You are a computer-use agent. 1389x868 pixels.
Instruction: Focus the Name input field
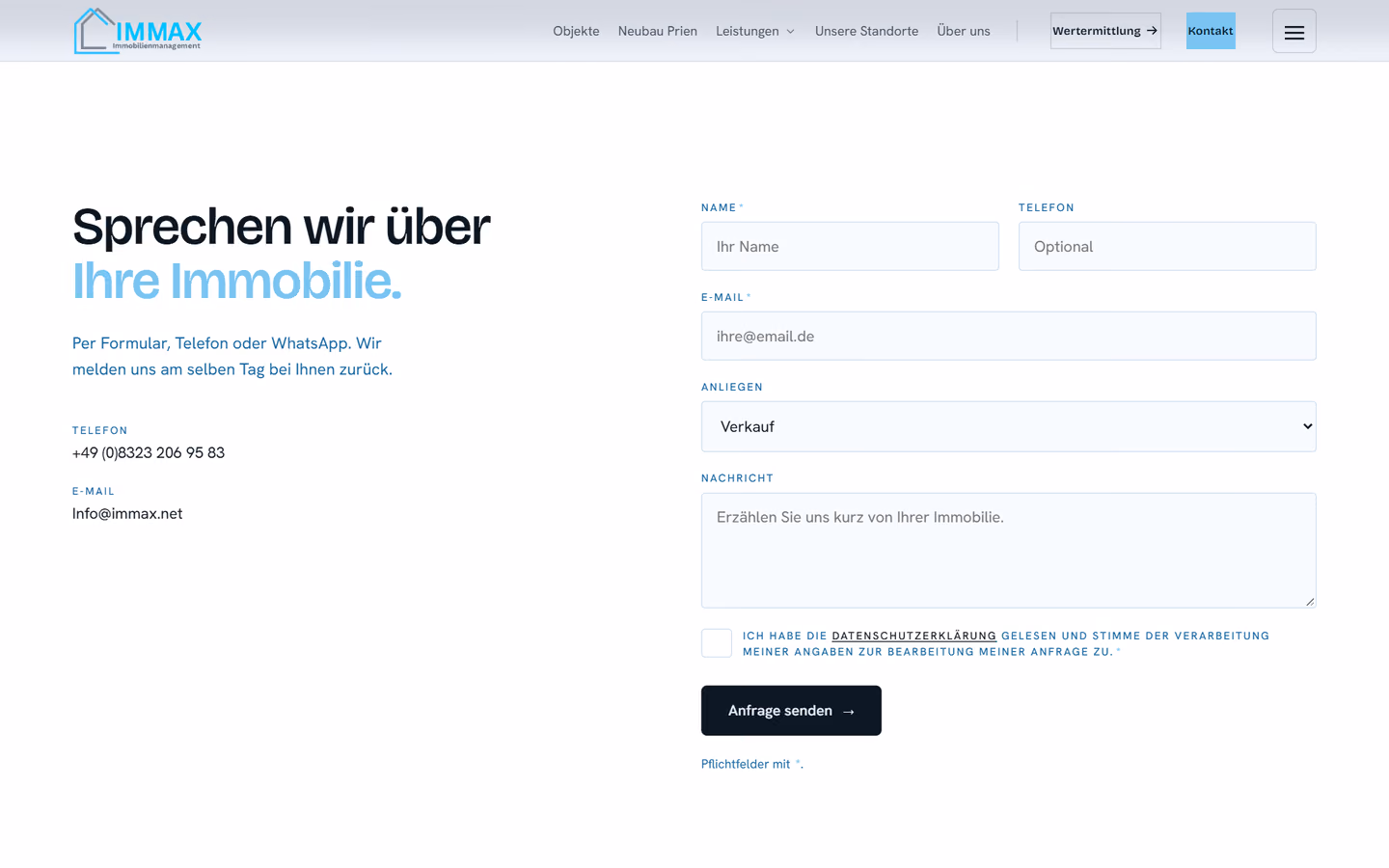click(x=850, y=246)
